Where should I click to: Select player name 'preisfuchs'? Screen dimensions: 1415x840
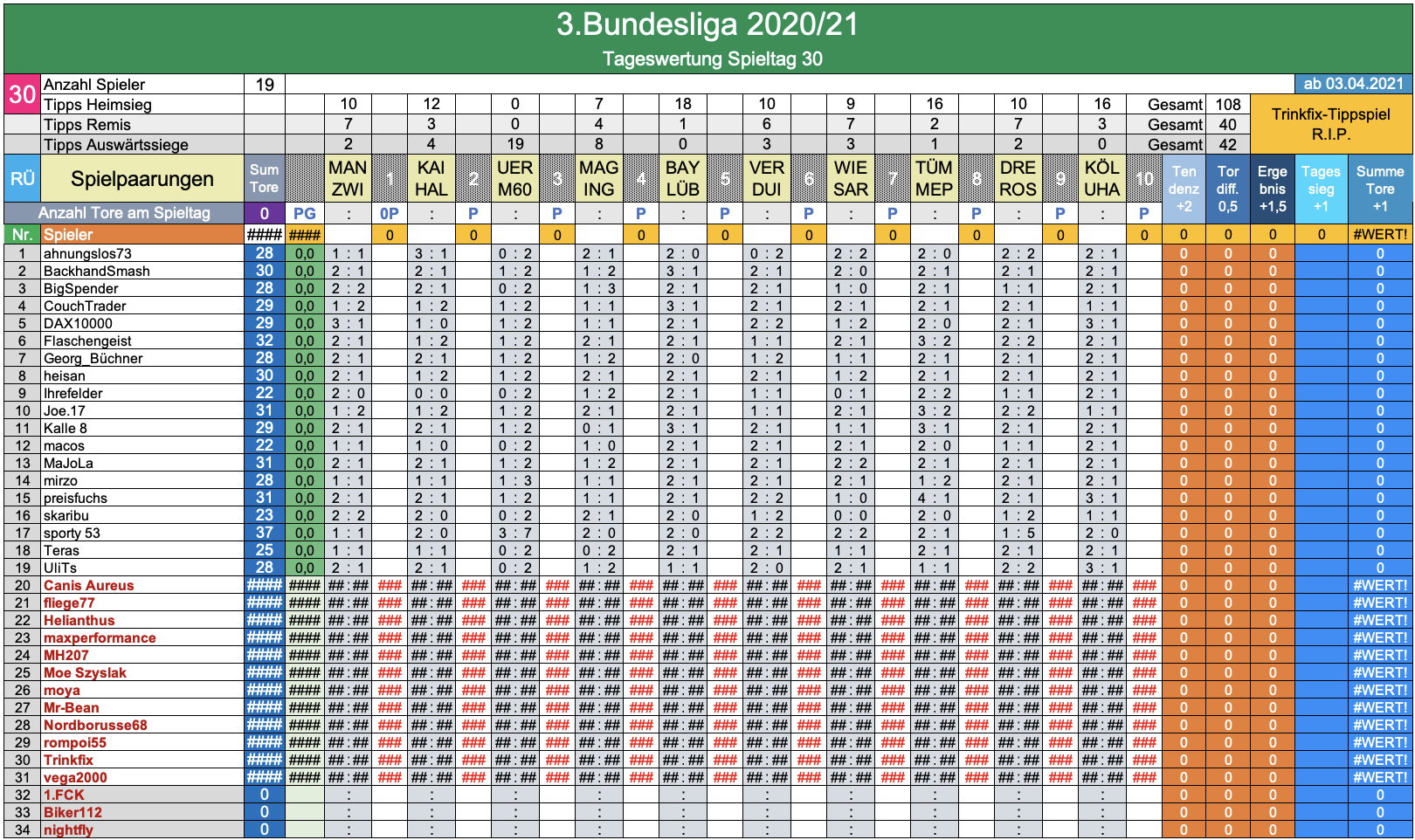pos(75,498)
